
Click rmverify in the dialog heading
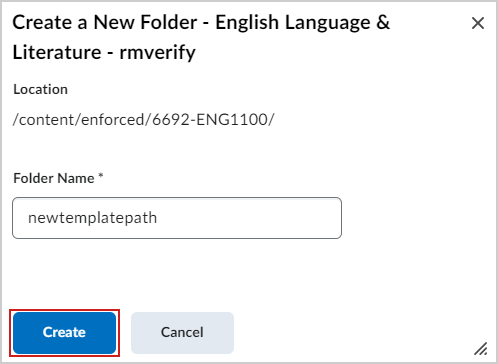[x=157, y=52]
